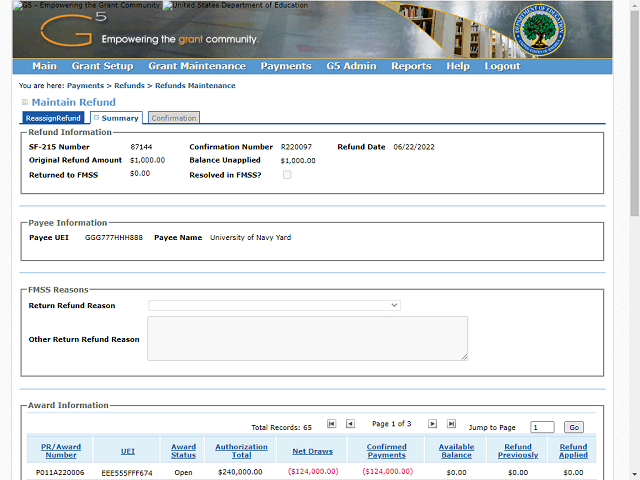Switch to the Confirmation tab
Viewport: 640px width, 480px height.
point(173,118)
